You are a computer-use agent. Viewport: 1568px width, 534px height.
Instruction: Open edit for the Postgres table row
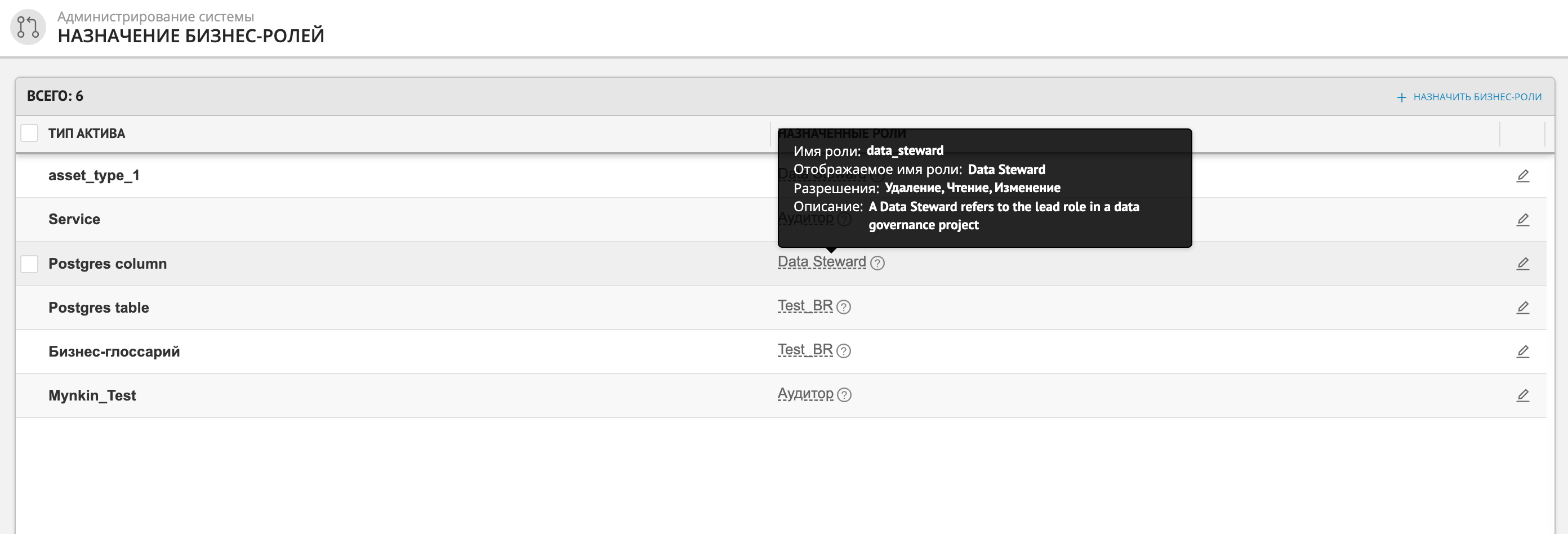pyautogui.click(x=1522, y=308)
